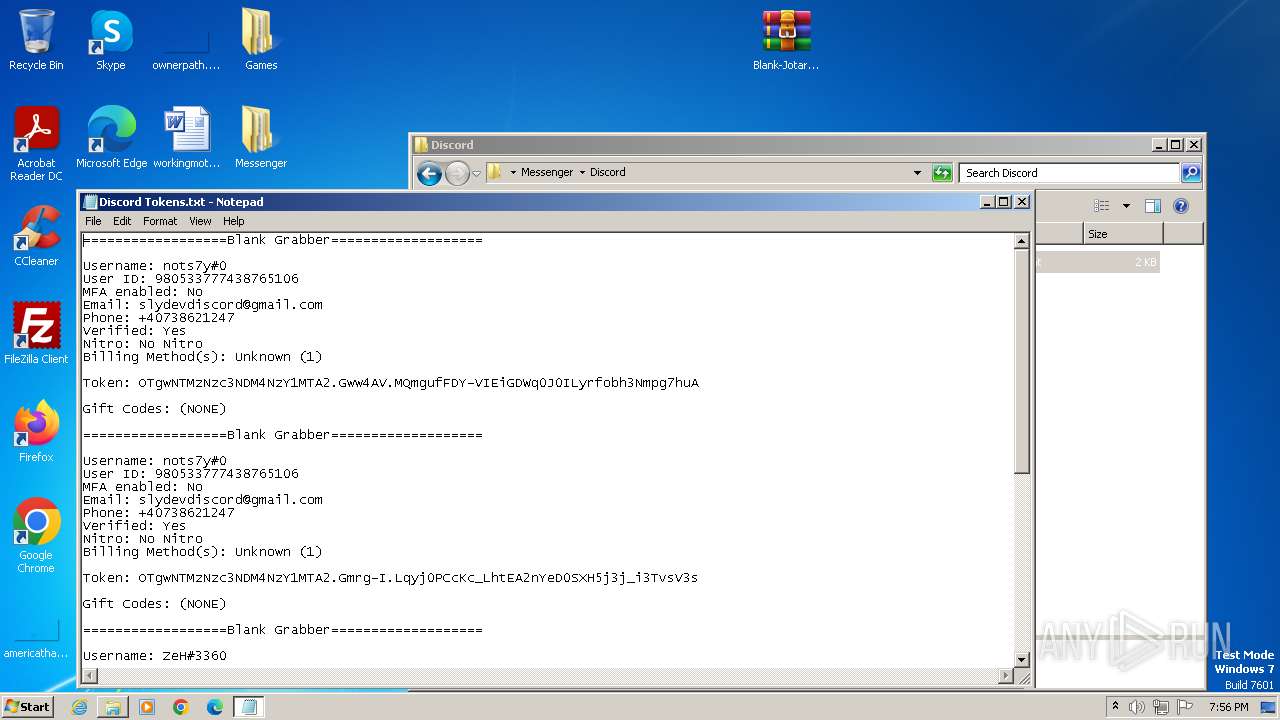This screenshot has width=1280, height=720.
Task: Maximize the Notepad window
Action: (1004, 202)
